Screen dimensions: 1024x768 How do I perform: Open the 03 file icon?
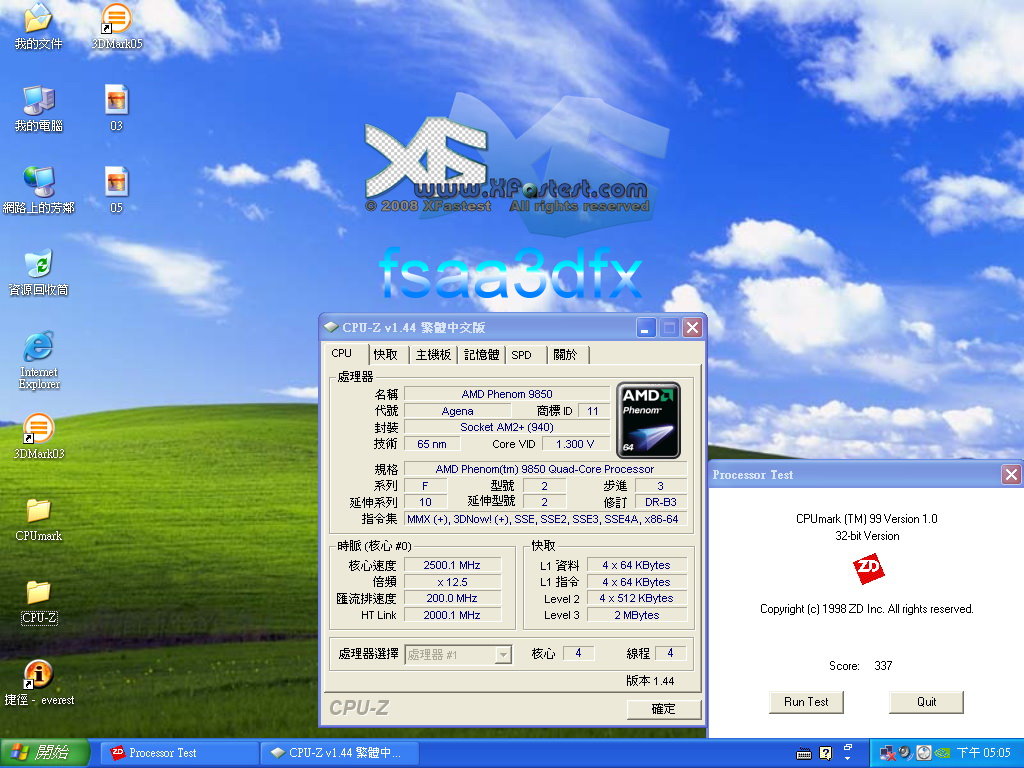click(x=116, y=102)
